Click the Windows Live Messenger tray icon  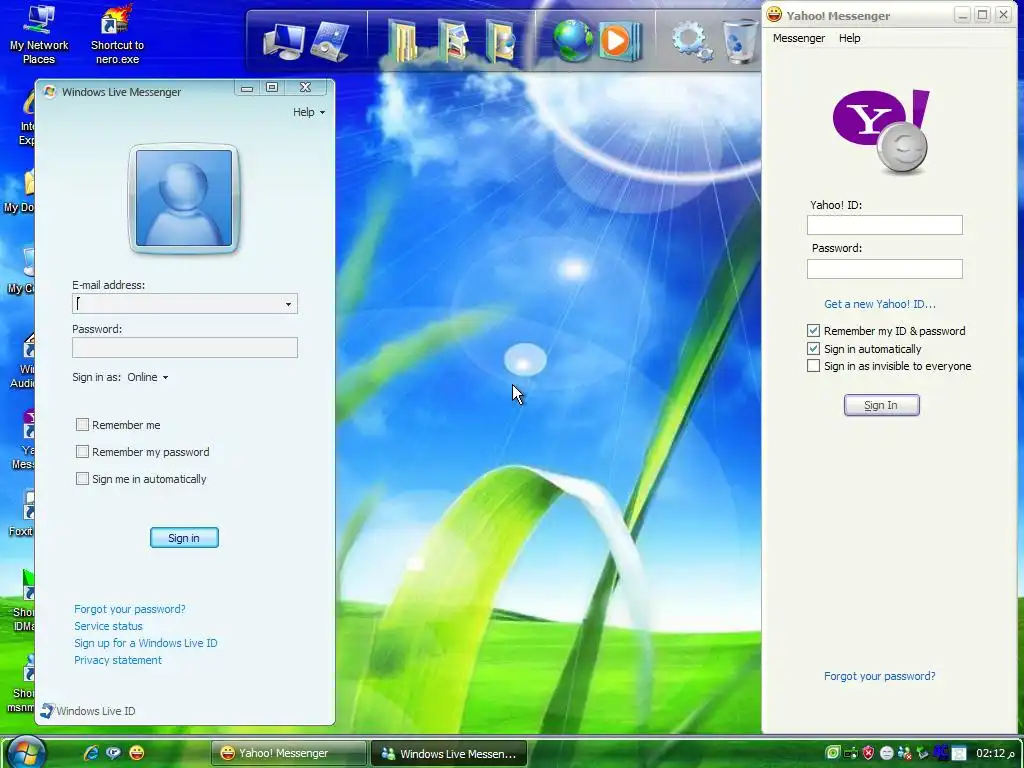coord(904,753)
